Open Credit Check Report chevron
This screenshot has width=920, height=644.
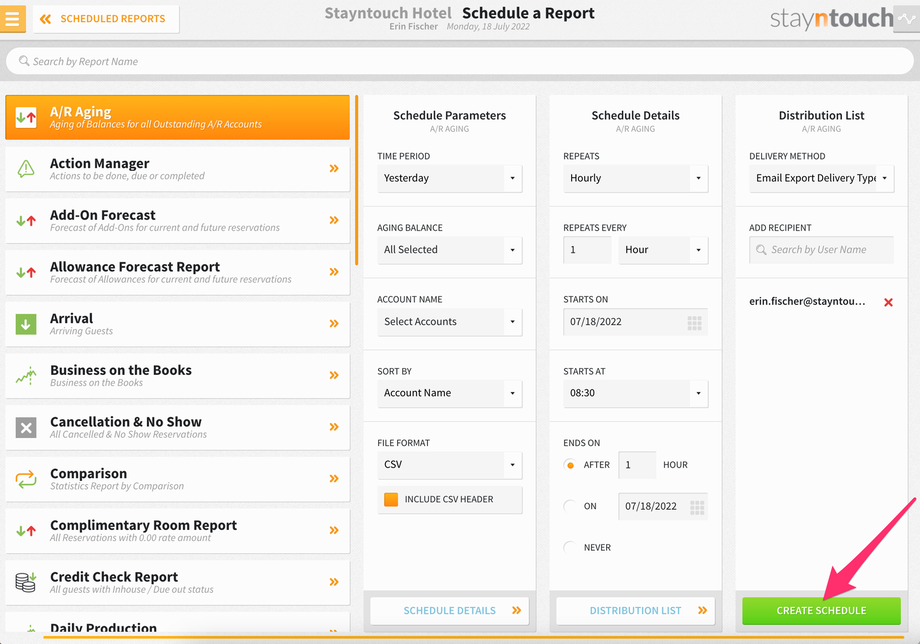(334, 582)
